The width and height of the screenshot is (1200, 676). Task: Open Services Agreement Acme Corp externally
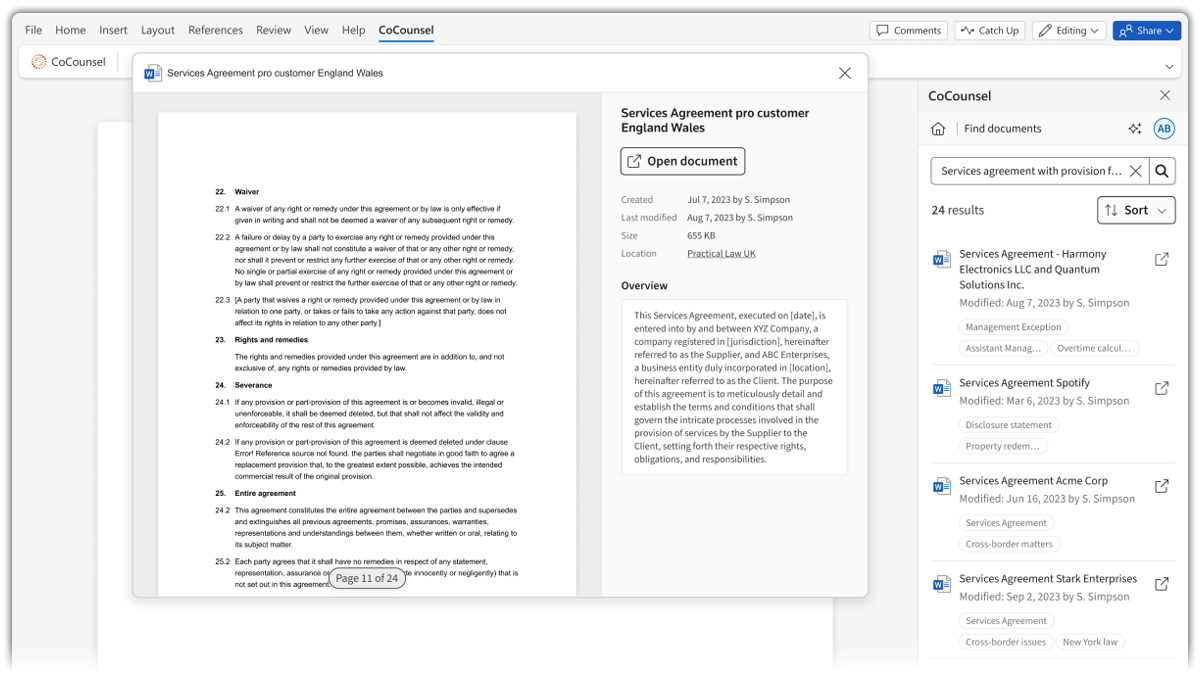[x=1161, y=486]
